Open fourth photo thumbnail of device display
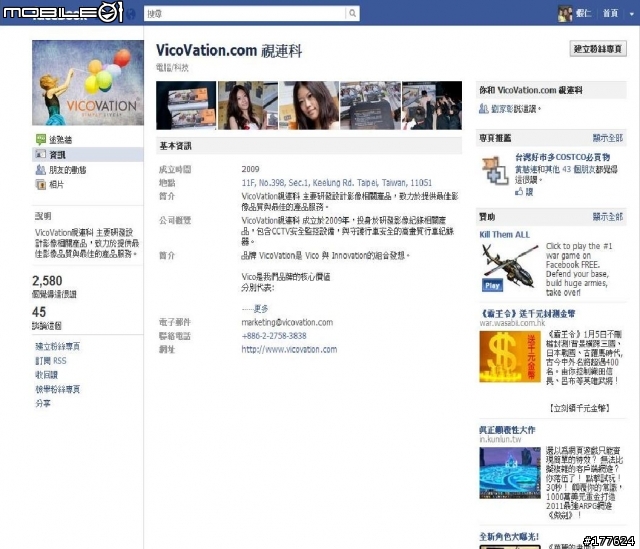Screen dimensions: 640x549 370,105
